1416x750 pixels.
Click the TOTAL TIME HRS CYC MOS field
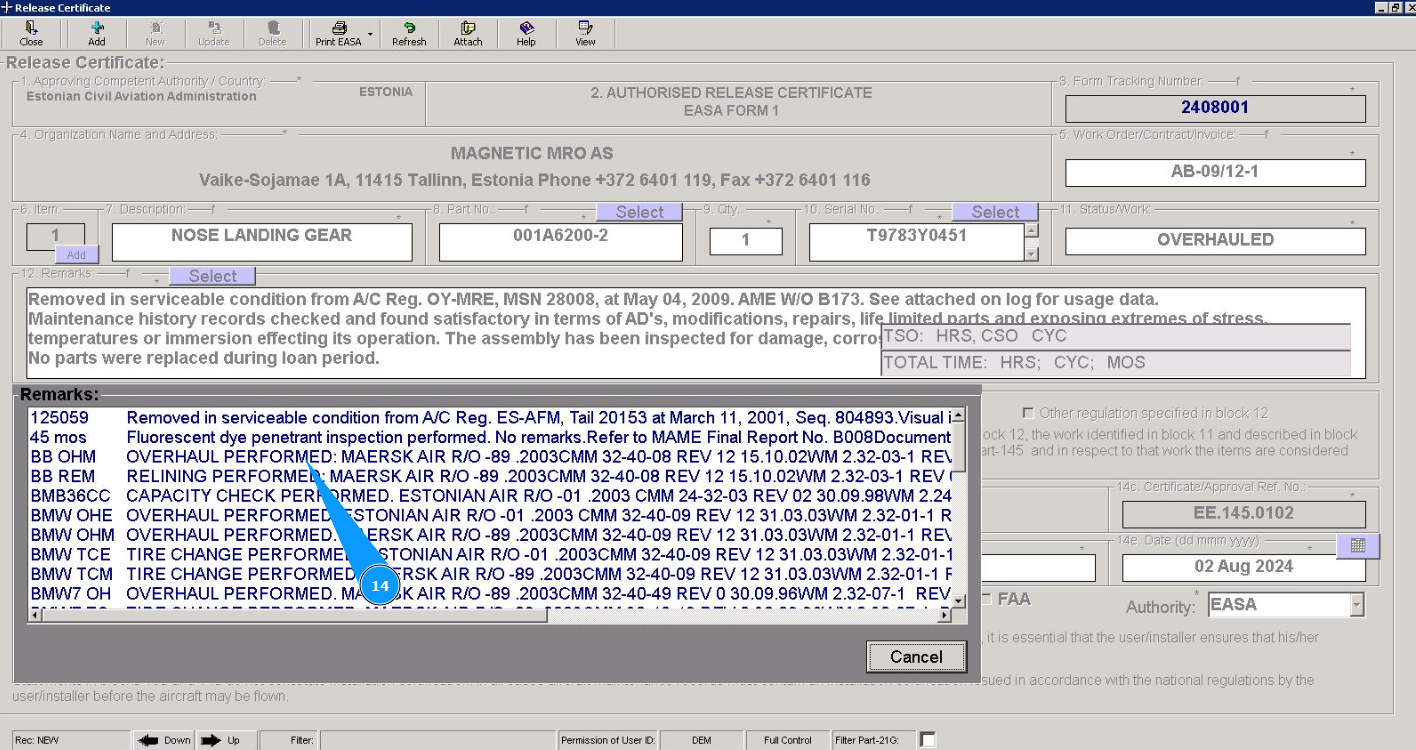click(1115, 362)
